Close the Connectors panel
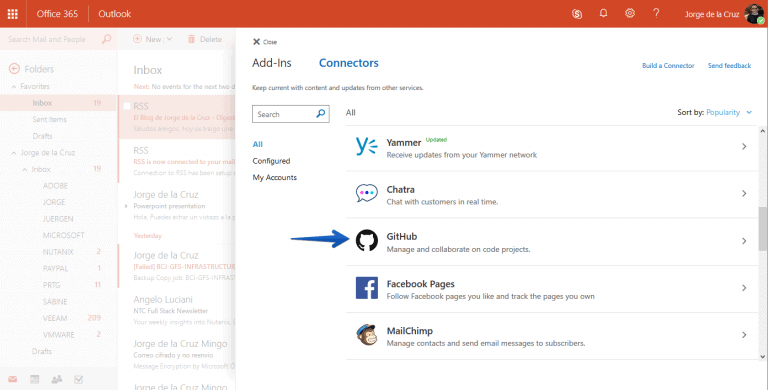The height and width of the screenshot is (390, 768). [x=264, y=42]
